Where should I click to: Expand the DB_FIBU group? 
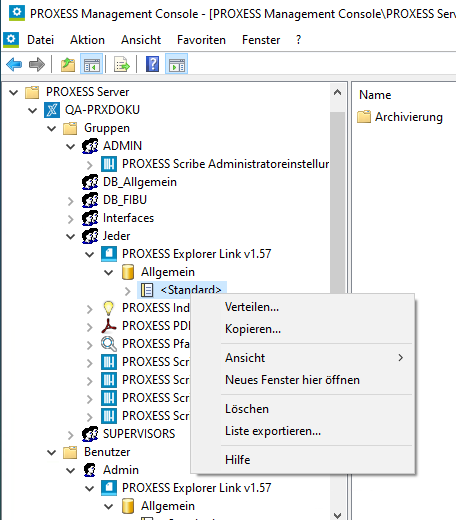click(x=70, y=200)
